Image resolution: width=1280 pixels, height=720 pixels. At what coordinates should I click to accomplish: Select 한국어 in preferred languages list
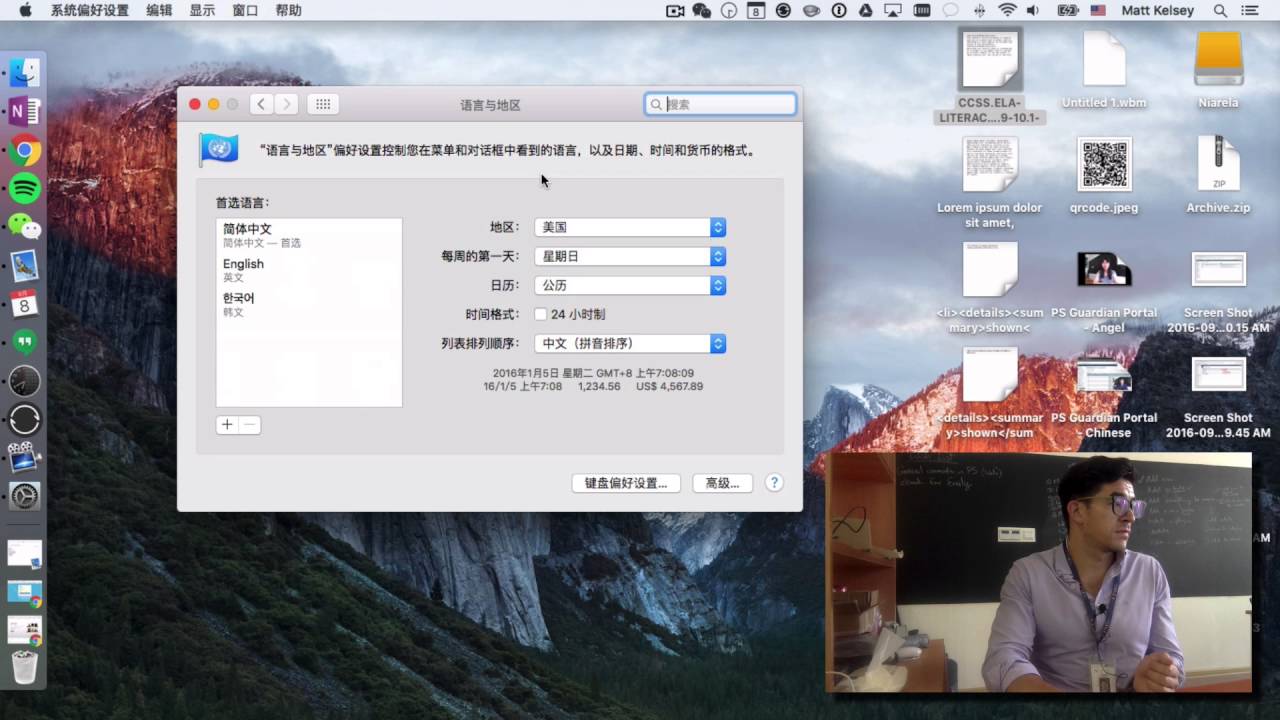(309, 305)
